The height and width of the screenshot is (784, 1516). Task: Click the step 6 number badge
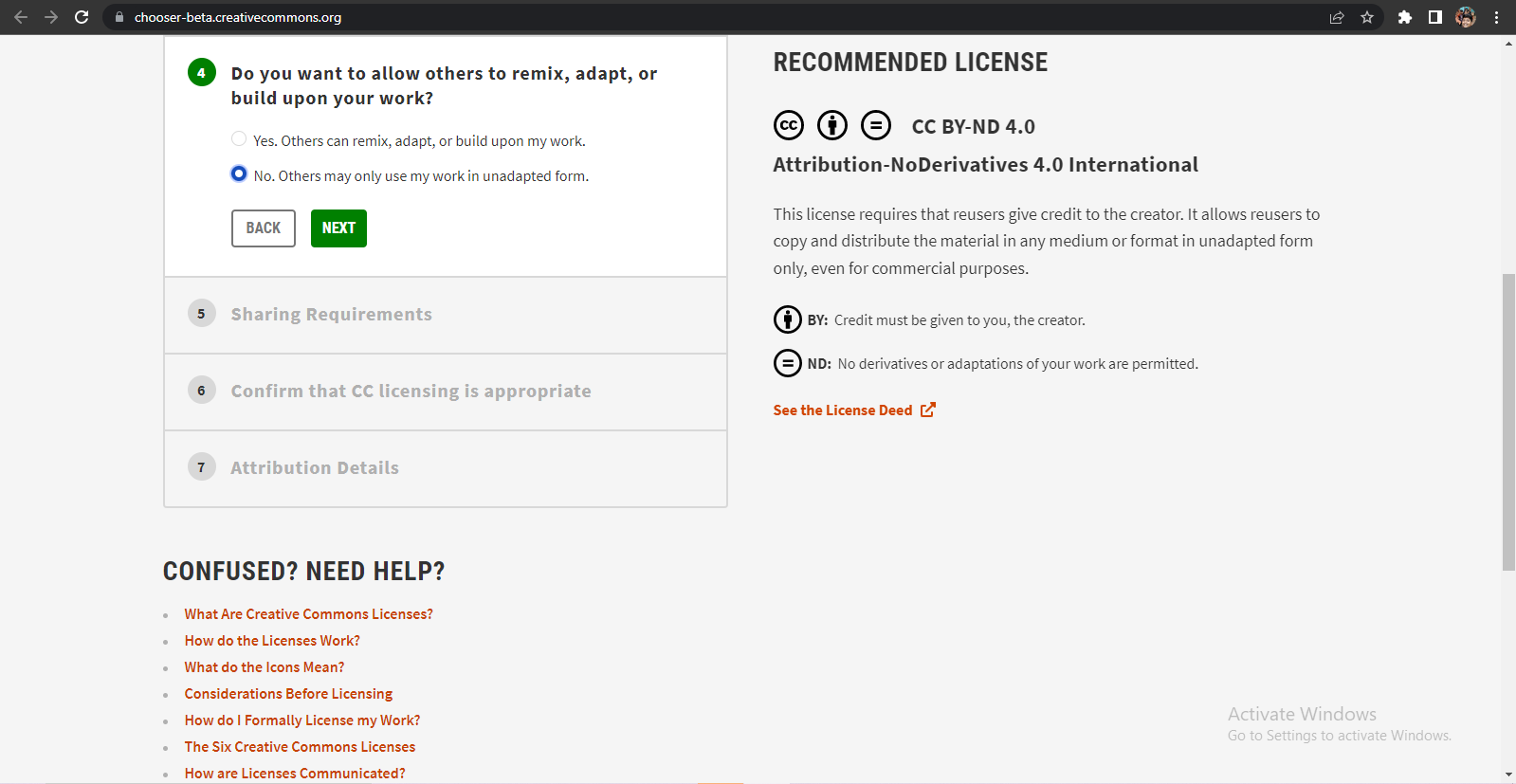click(201, 391)
